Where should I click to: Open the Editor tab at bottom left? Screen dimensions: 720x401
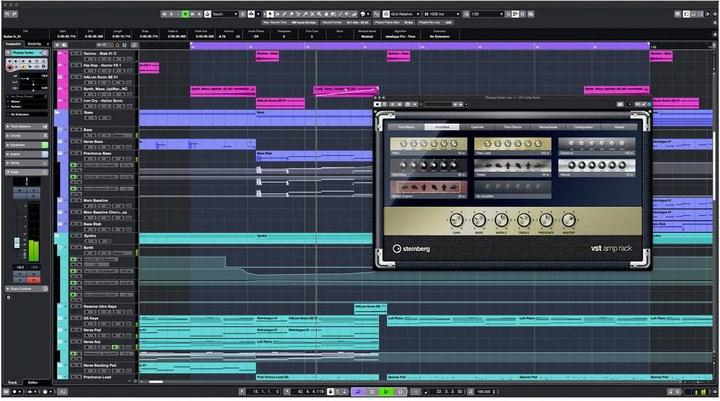[33, 382]
